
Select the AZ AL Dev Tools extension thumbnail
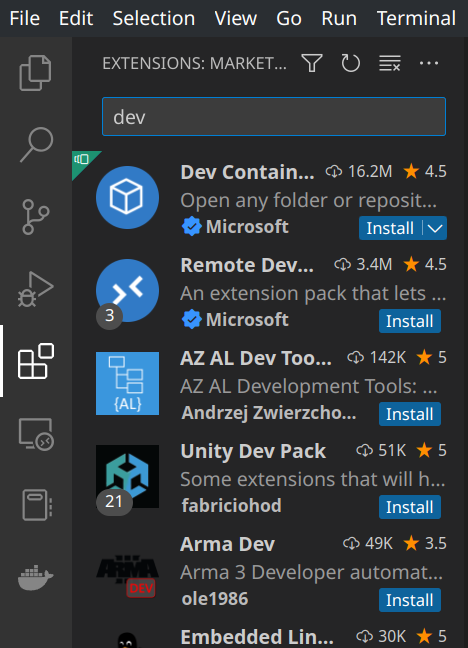click(127, 384)
